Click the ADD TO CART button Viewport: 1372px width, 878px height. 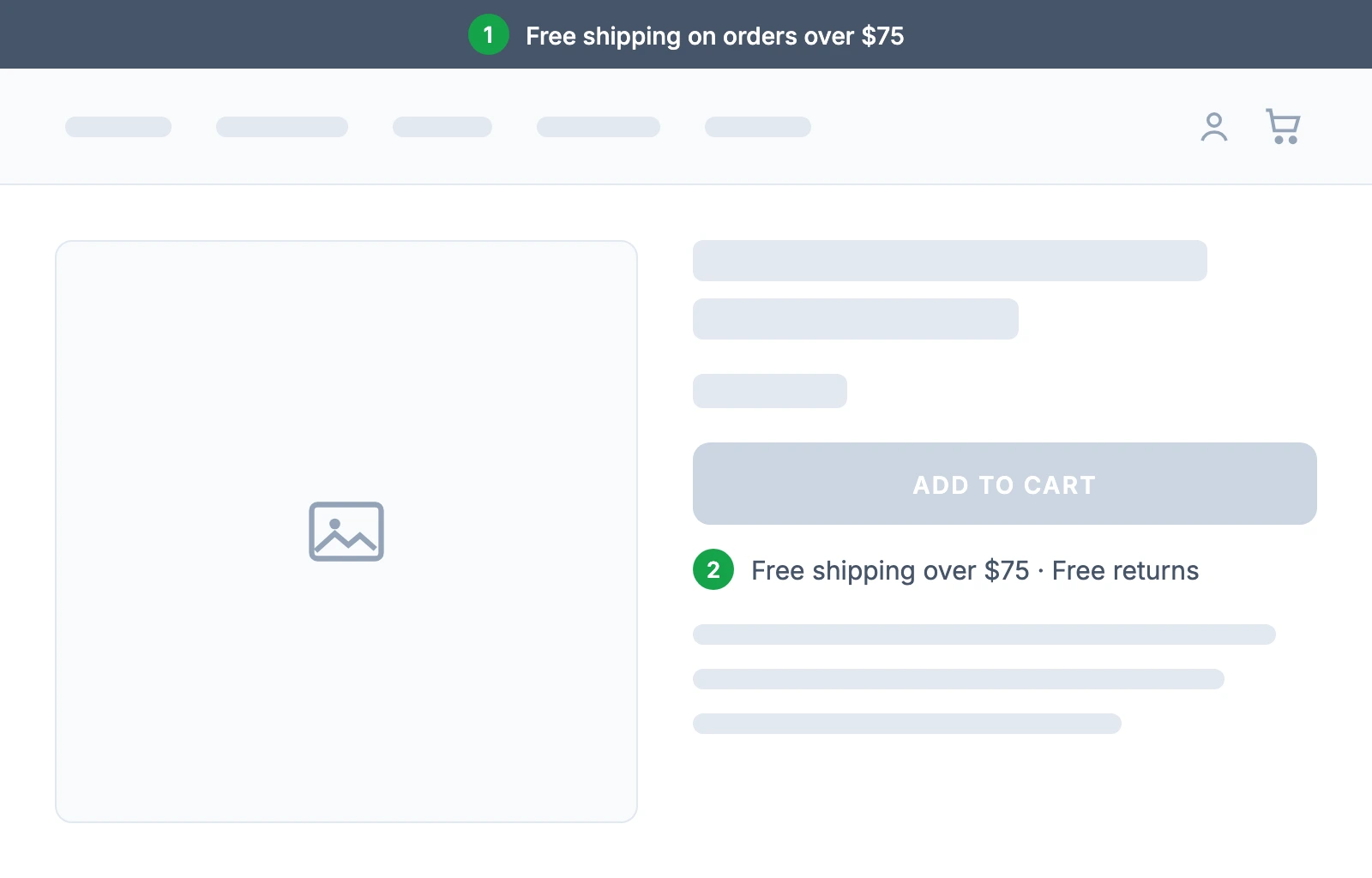1004,484
